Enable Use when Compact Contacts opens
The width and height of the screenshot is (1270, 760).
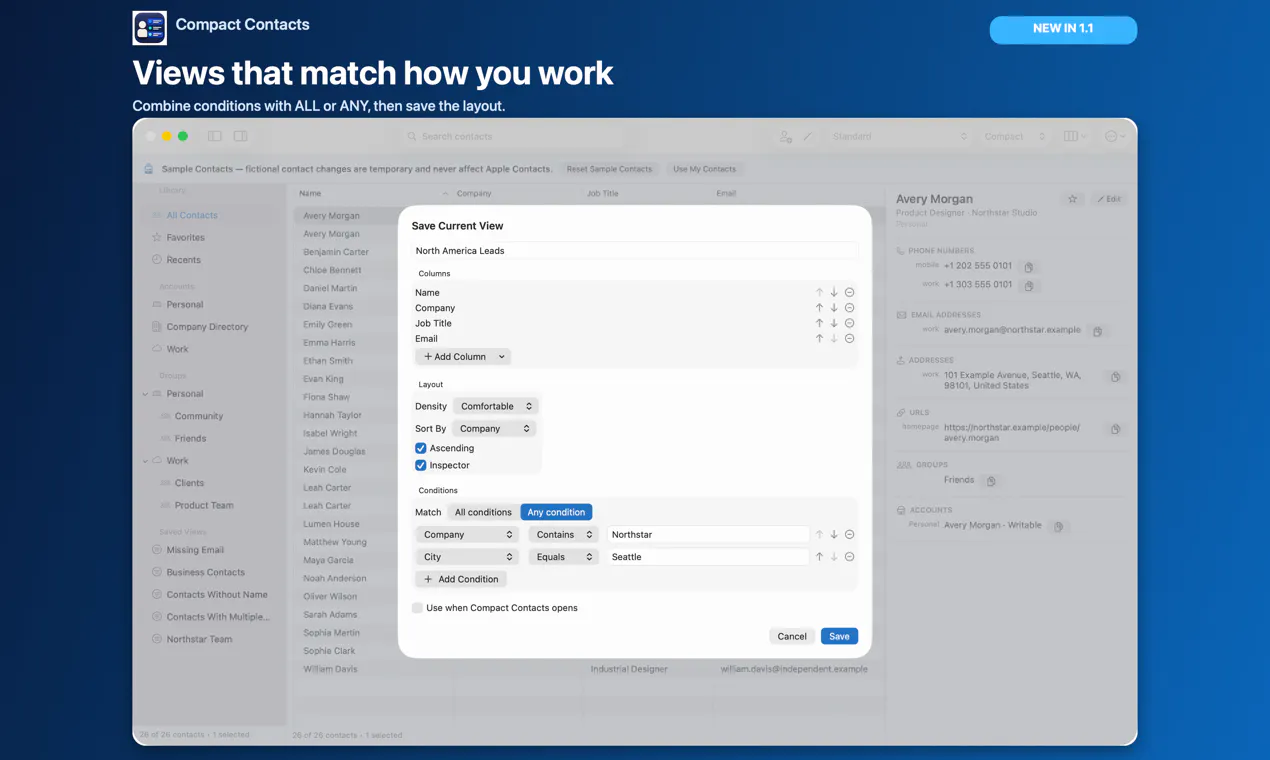pos(417,608)
